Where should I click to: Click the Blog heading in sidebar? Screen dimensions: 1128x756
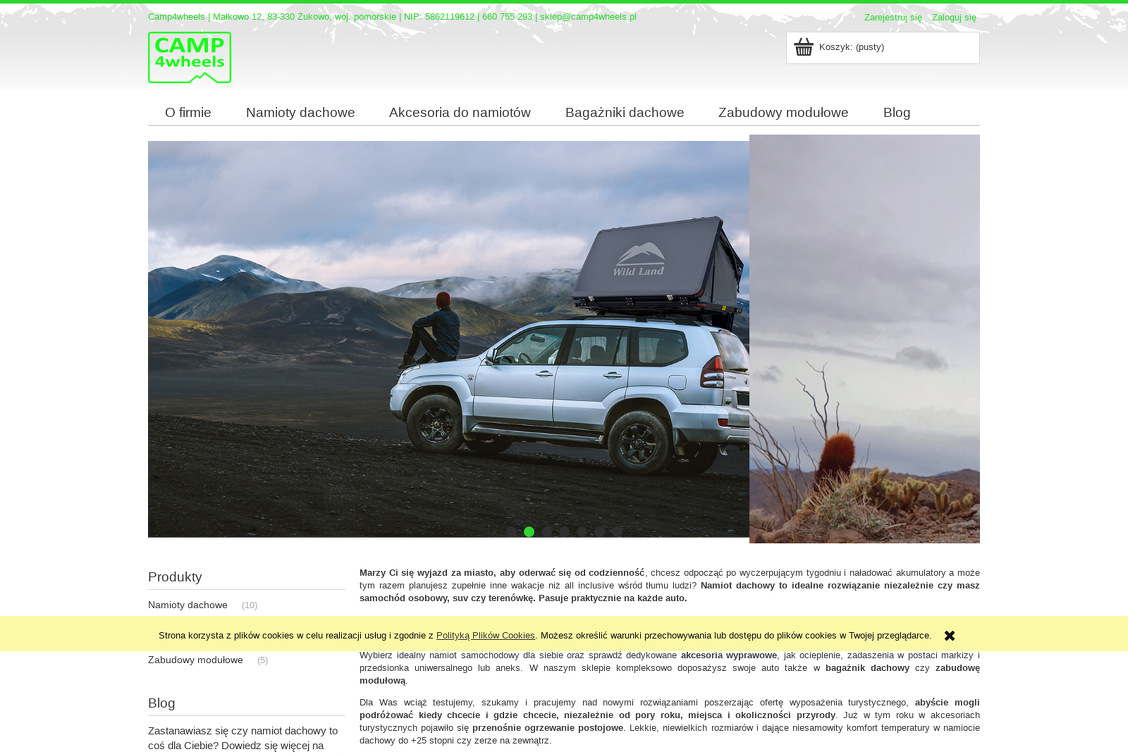tap(161, 703)
